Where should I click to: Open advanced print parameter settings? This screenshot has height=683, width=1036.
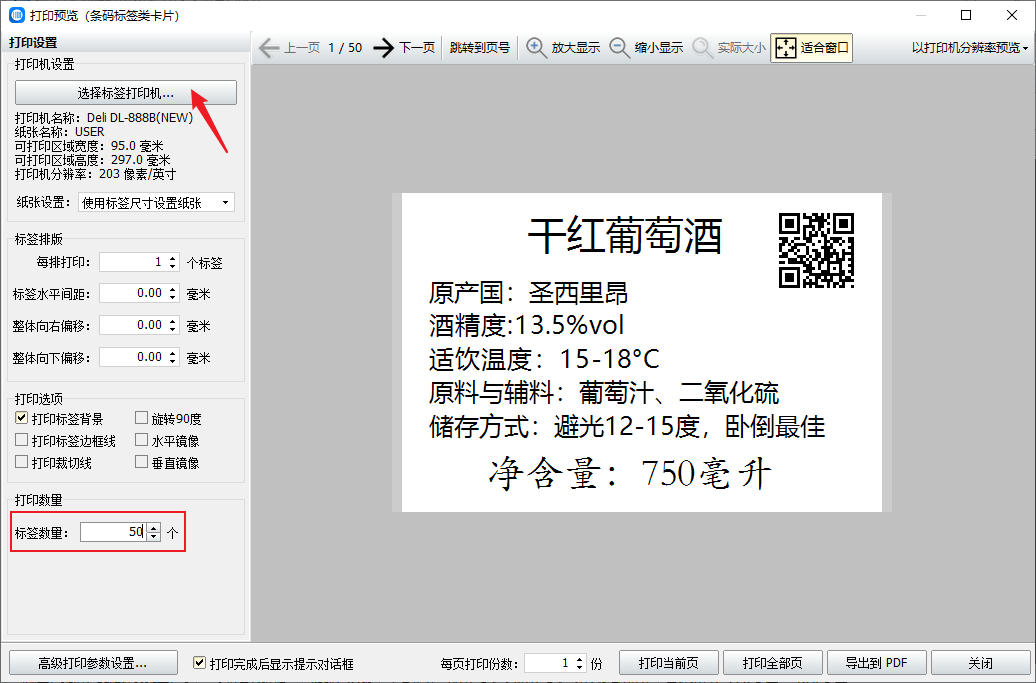93,663
